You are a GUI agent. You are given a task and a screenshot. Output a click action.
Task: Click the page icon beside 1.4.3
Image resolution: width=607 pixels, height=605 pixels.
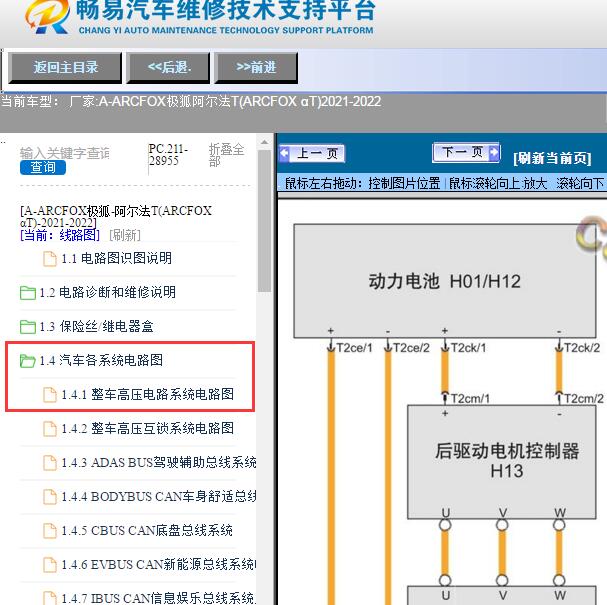point(50,463)
